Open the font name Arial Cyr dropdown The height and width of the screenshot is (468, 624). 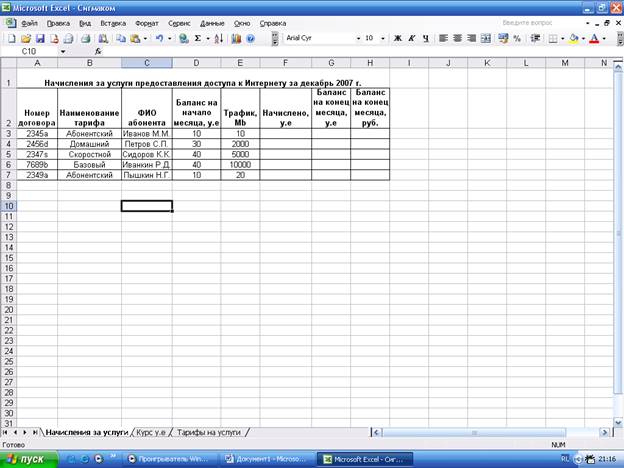[x=358, y=38]
